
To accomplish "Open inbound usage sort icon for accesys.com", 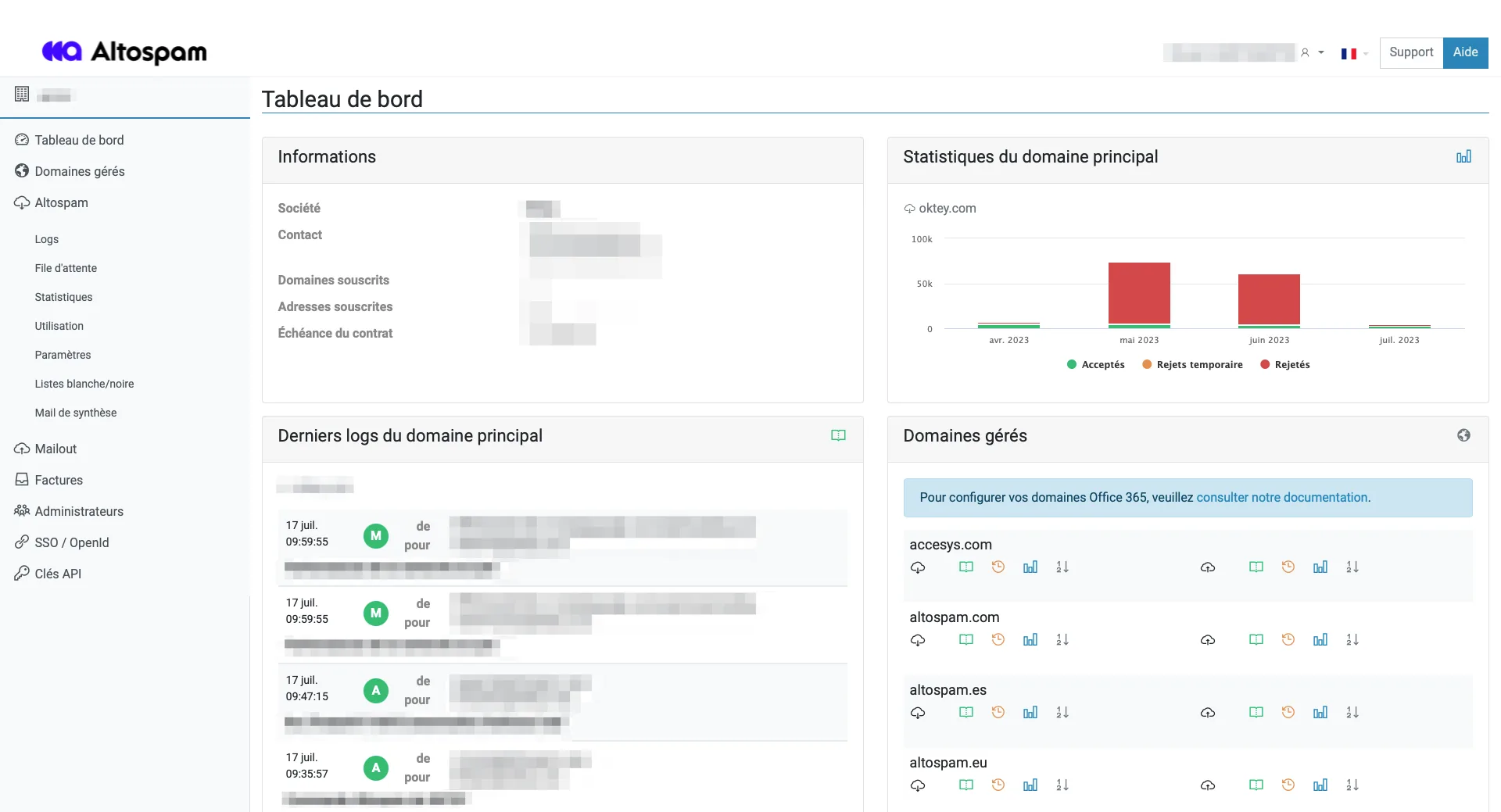I will point(1062,567).
